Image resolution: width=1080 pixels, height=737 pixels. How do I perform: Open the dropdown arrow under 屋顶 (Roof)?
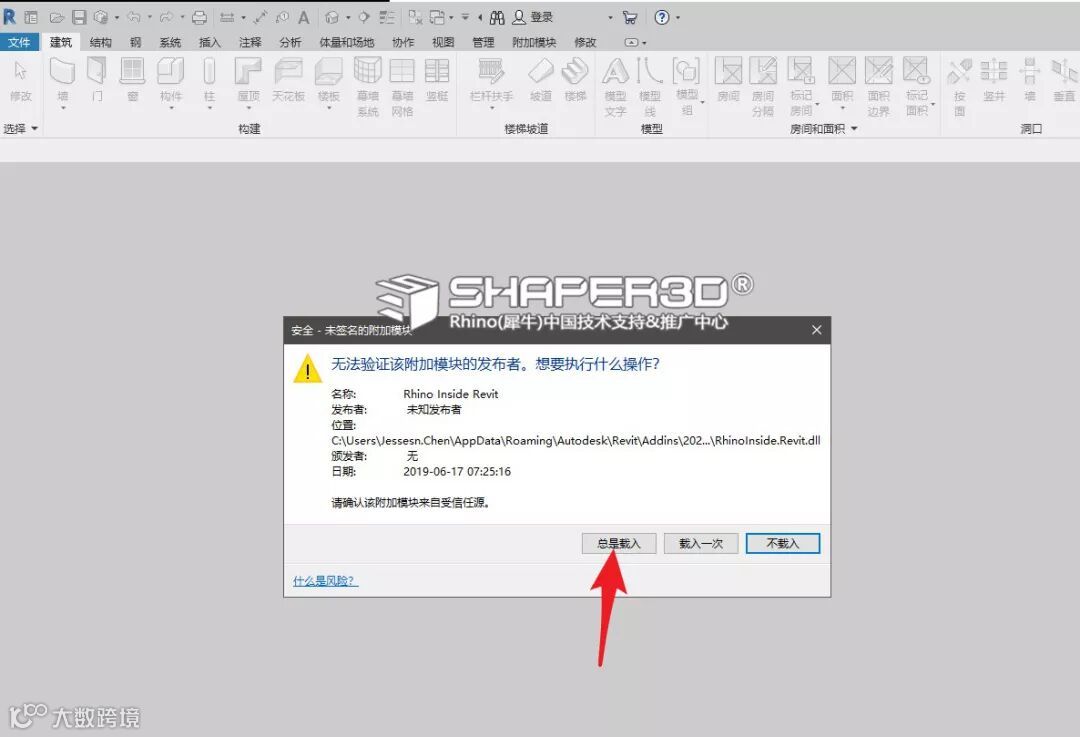[x=249, y=108]
